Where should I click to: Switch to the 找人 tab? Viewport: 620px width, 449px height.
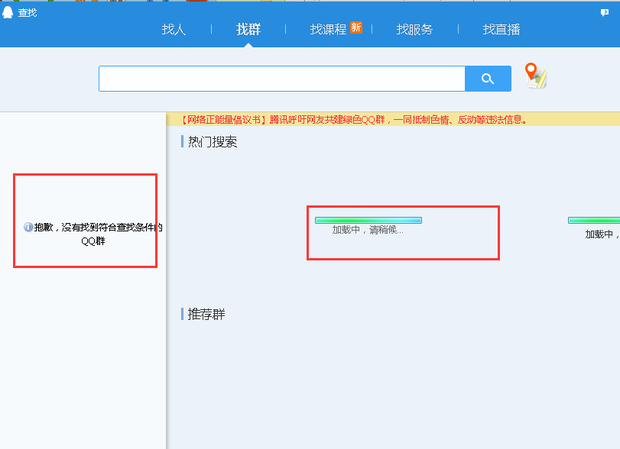click(x=174, y=29)
